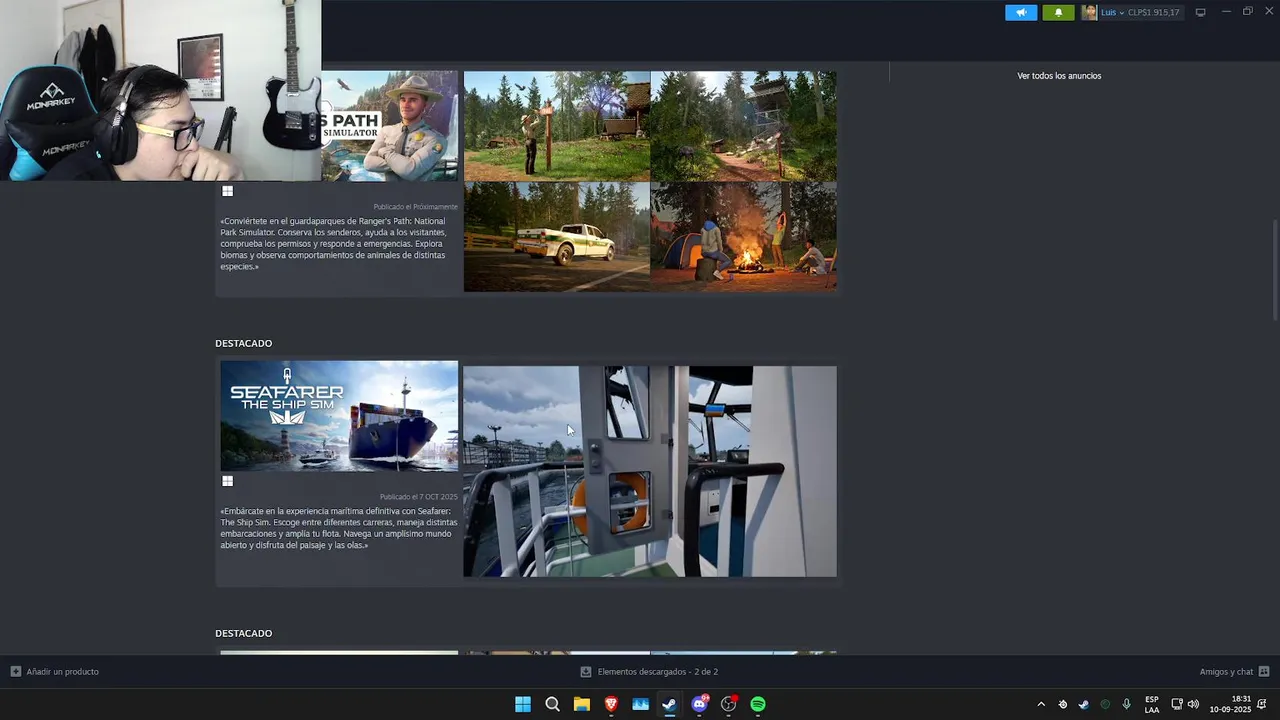Open volume tray icon
The width and height of the screenshot is (1280, 720).
pos(1193,704)
